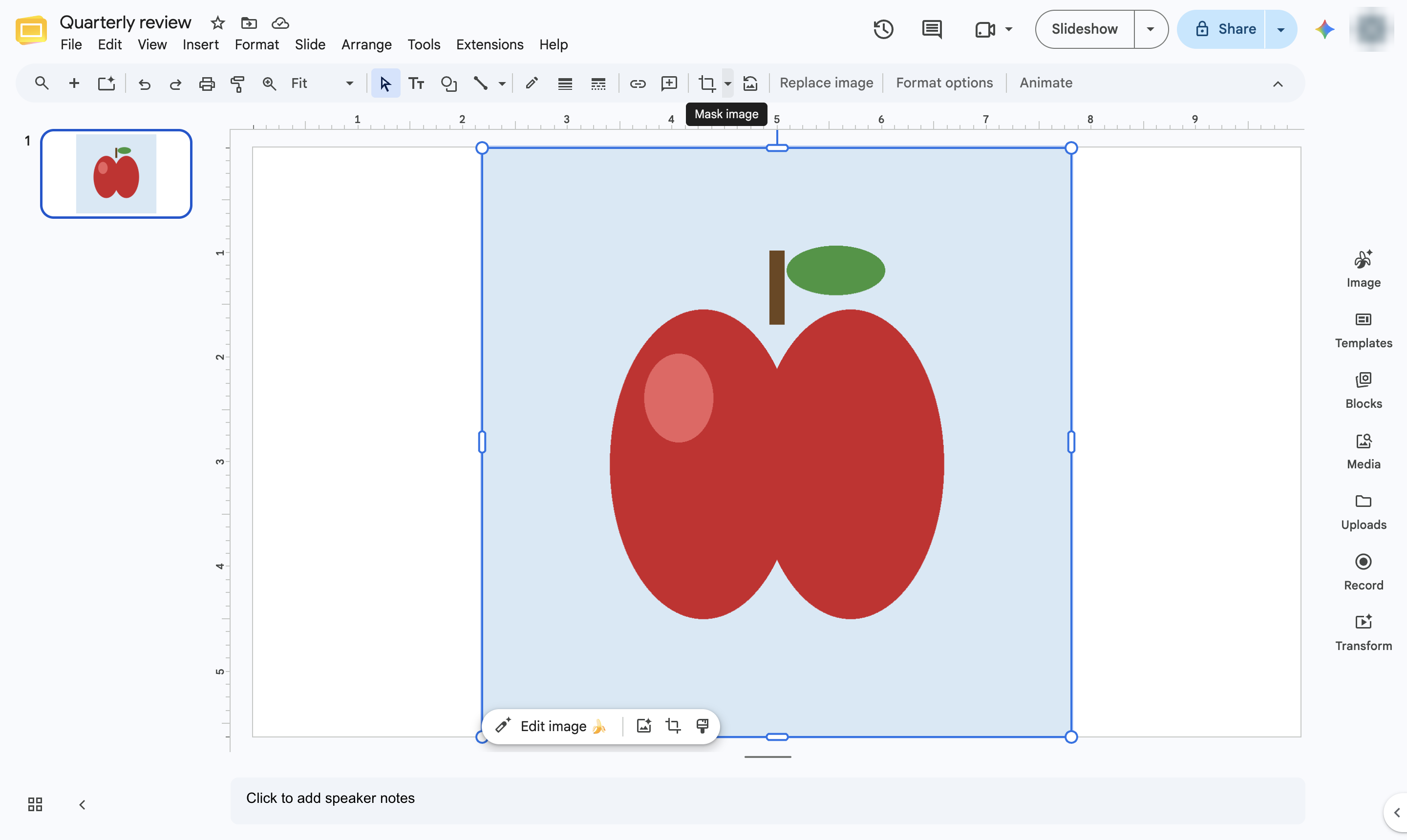The image size is (1407, 840).
Task: Select the text box tool
Action: (416, 83)
